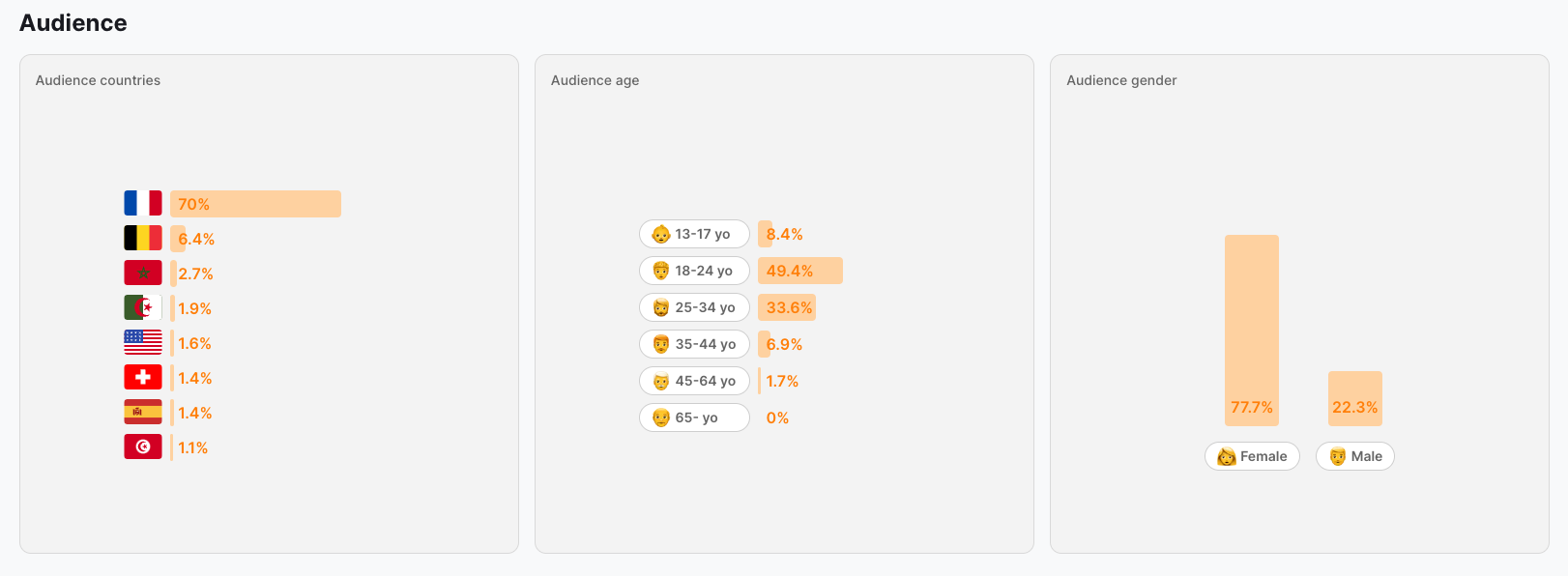Viewport: 1568px width, 576px height.
Task: Click the 77.7% Female bar
Action: point(1252,329)
